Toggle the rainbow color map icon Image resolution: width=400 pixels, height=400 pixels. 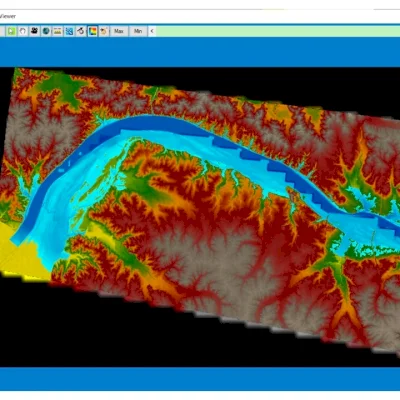click(92, 31)
